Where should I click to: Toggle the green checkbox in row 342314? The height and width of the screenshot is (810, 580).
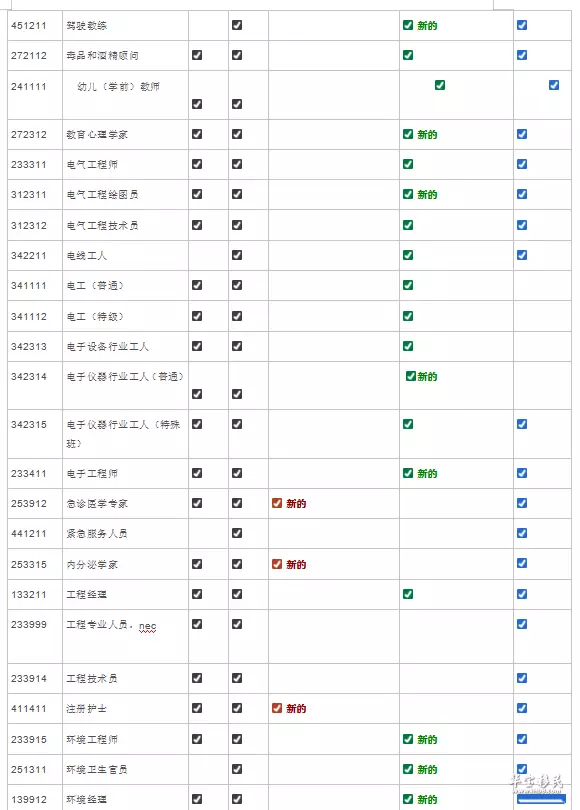tap(411, 376)
